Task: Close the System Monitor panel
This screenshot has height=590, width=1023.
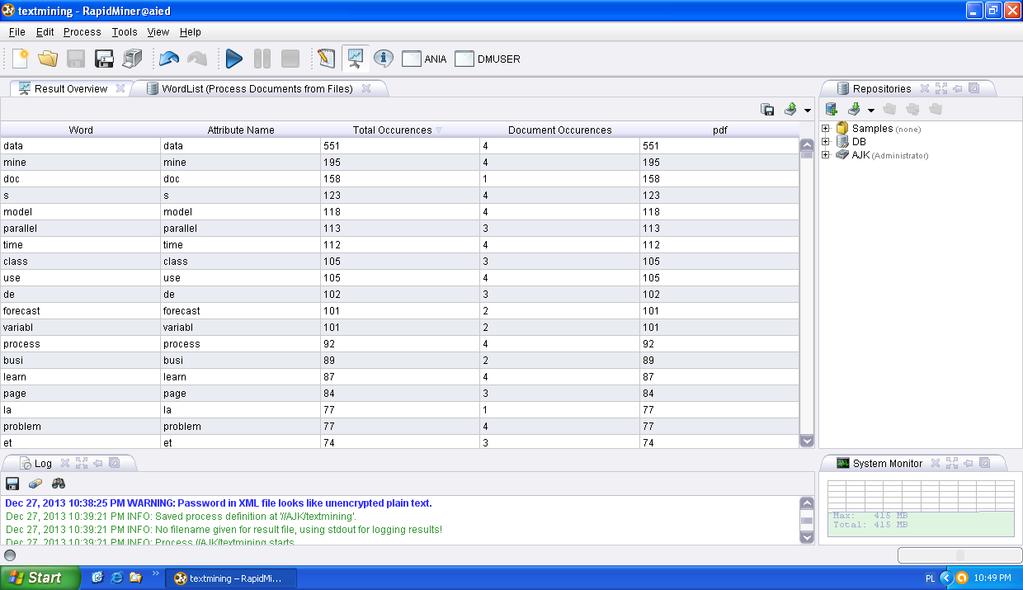Action: [x=936, y=463]
